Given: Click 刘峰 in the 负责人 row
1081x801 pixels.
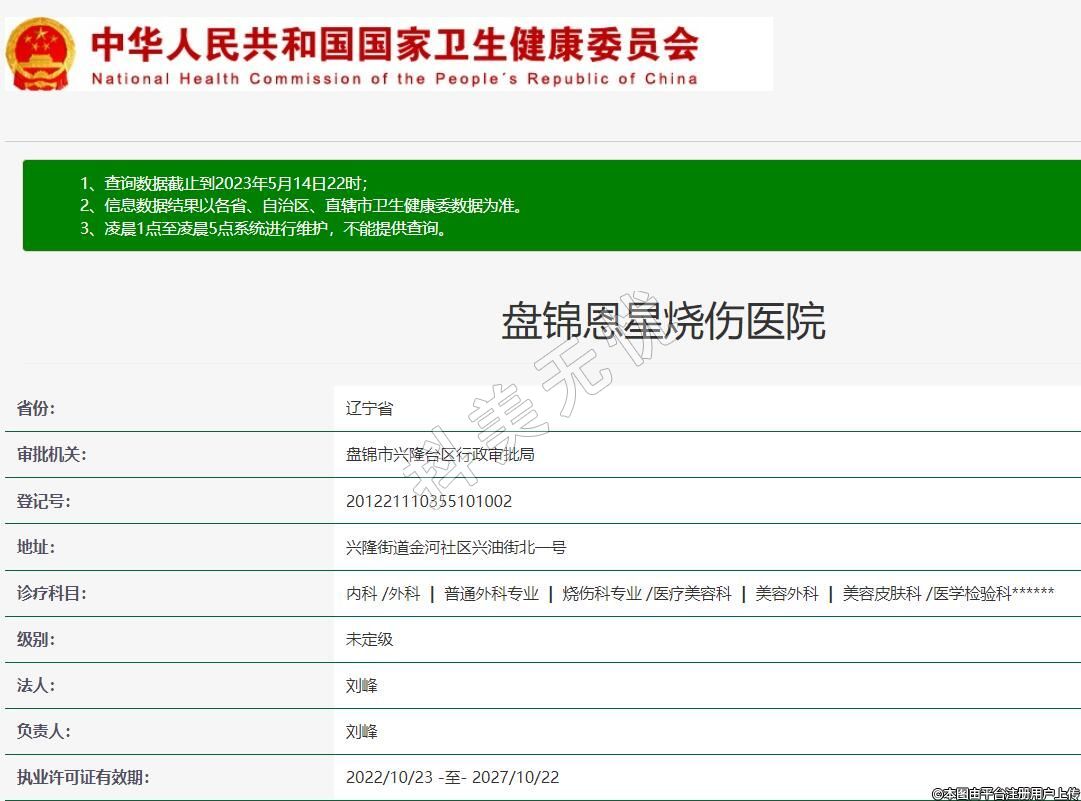Looking at the screenshot, I should (361, 731).
